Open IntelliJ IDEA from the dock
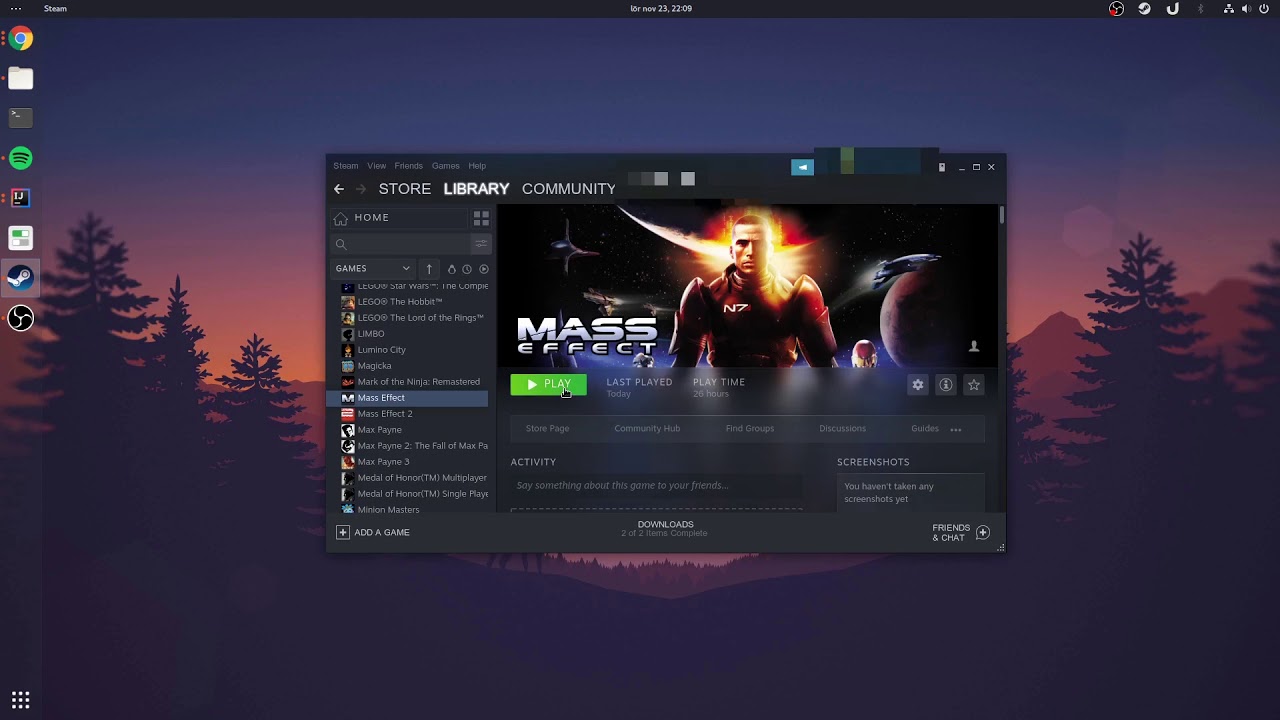 tap(20, 198)
